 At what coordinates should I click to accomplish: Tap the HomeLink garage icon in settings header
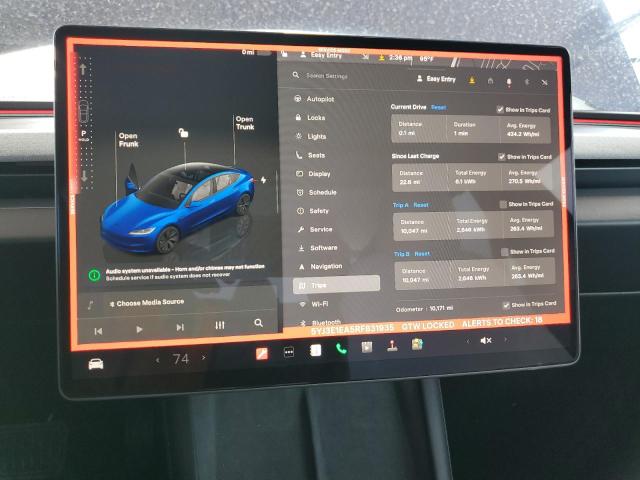[x=490, y=81]
